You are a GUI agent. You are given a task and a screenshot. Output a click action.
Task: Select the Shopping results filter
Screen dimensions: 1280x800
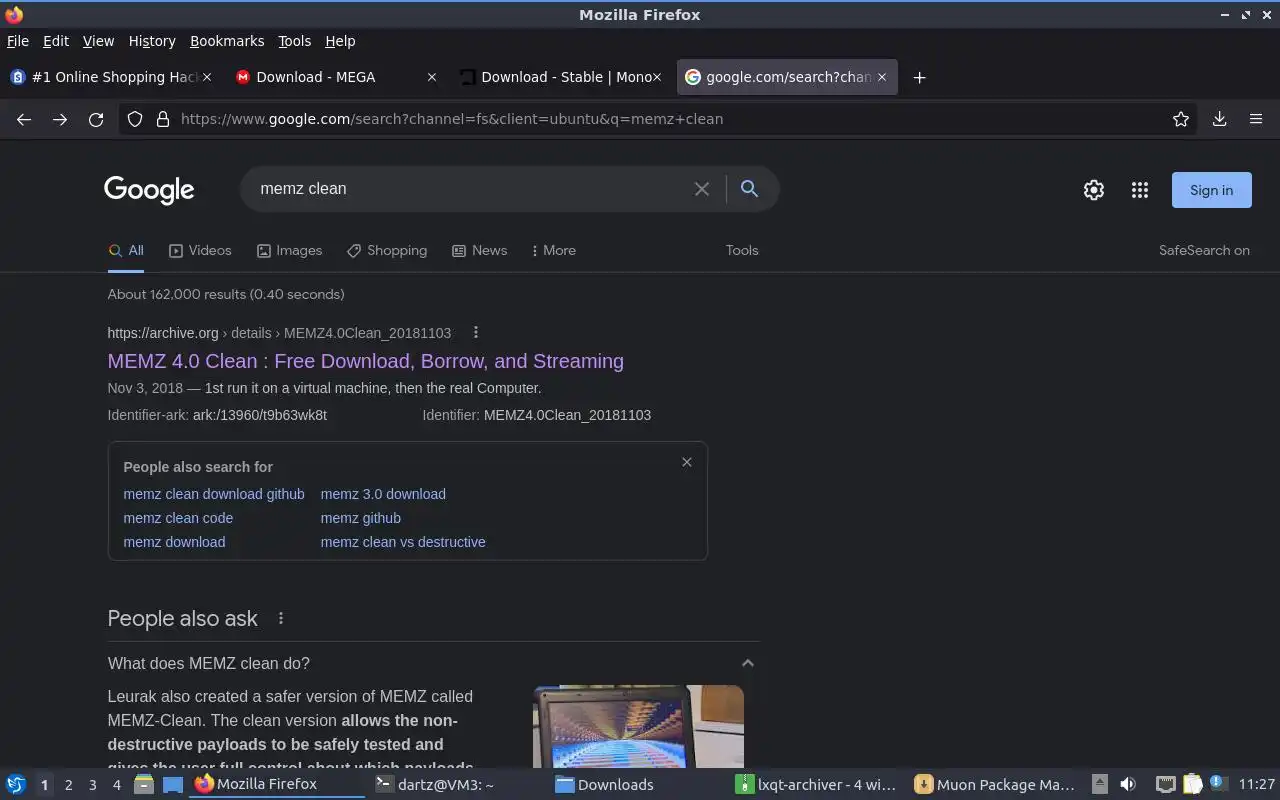[387, 251]
